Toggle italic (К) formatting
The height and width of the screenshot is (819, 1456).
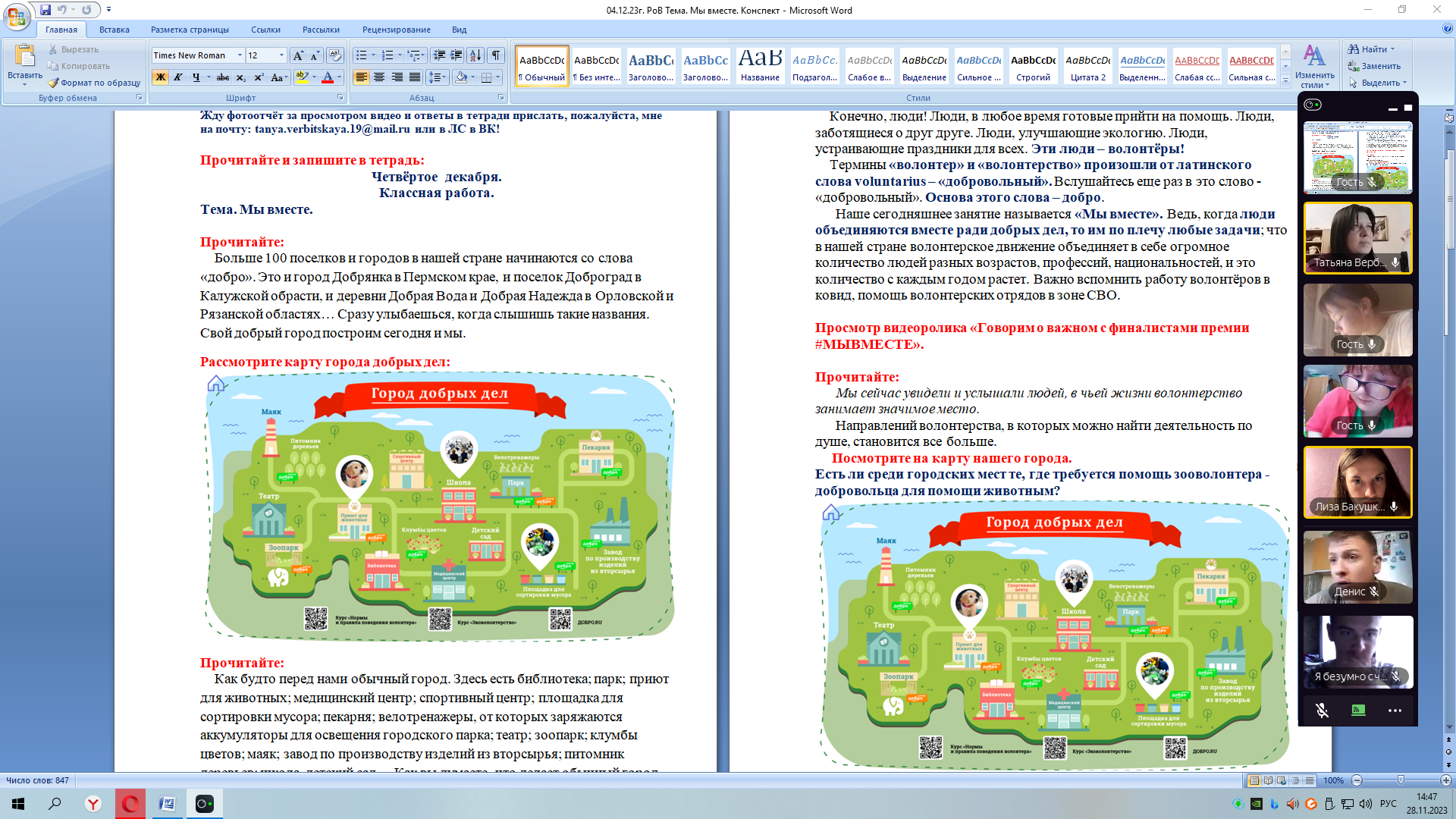(177, 77)
